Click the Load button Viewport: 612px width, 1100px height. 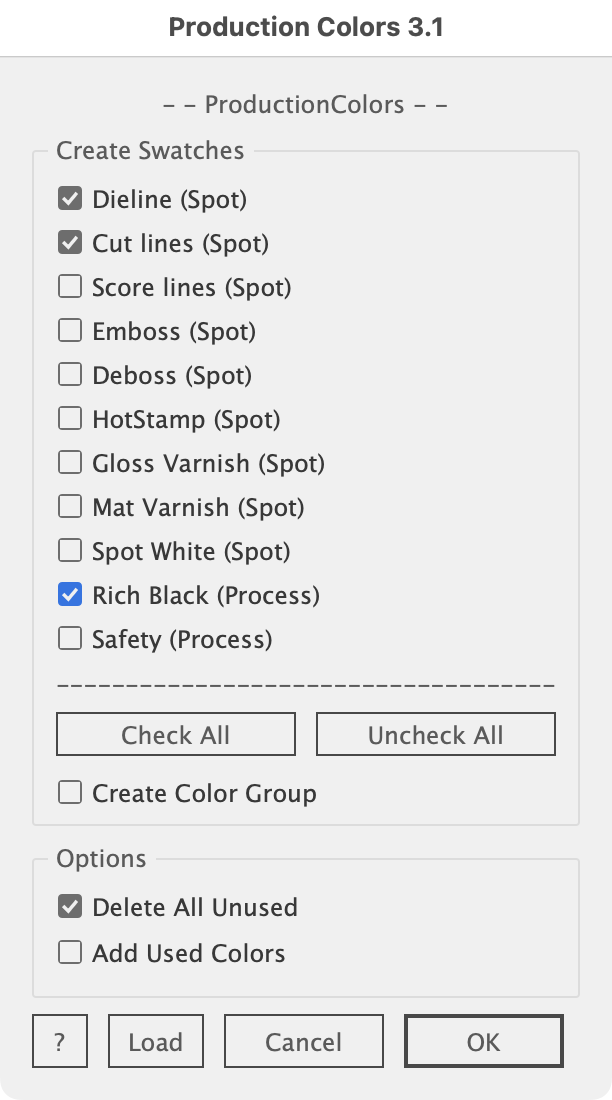[x=155, y=1042]
